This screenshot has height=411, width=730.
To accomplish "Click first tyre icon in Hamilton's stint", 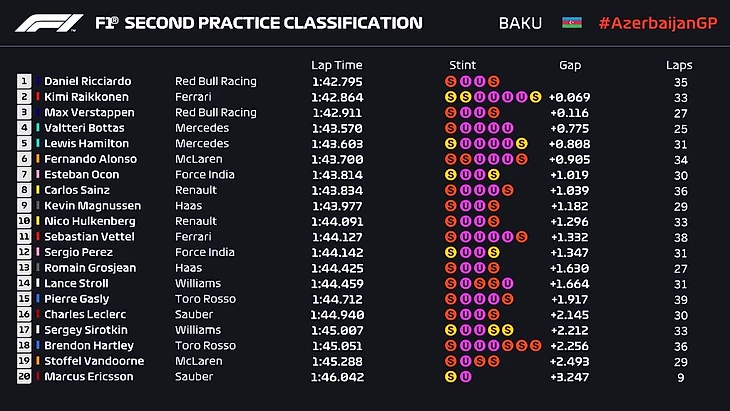I will point(452,144).
